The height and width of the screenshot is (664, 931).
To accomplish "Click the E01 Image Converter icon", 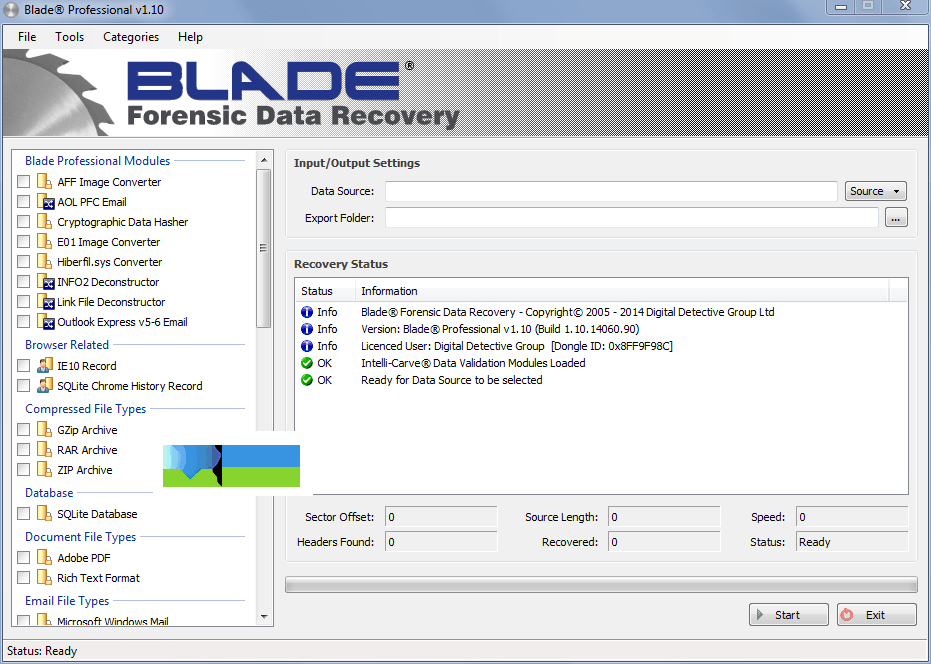I will pyautogui.click(x=45, y=242).
